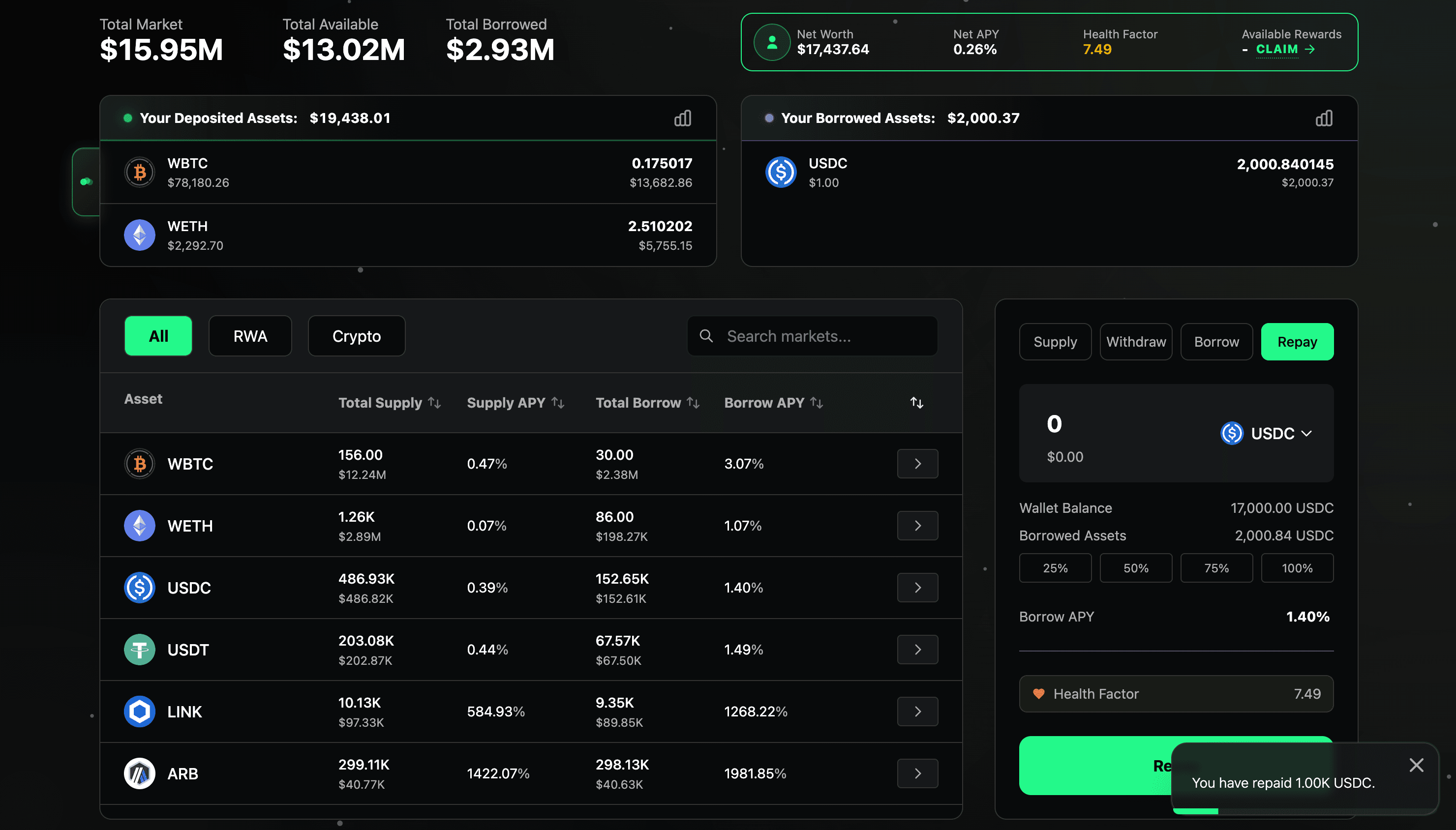Screen dimensions: 1456x830
Task: Expand the WETH market row arrow
Action: pos(917,525)
